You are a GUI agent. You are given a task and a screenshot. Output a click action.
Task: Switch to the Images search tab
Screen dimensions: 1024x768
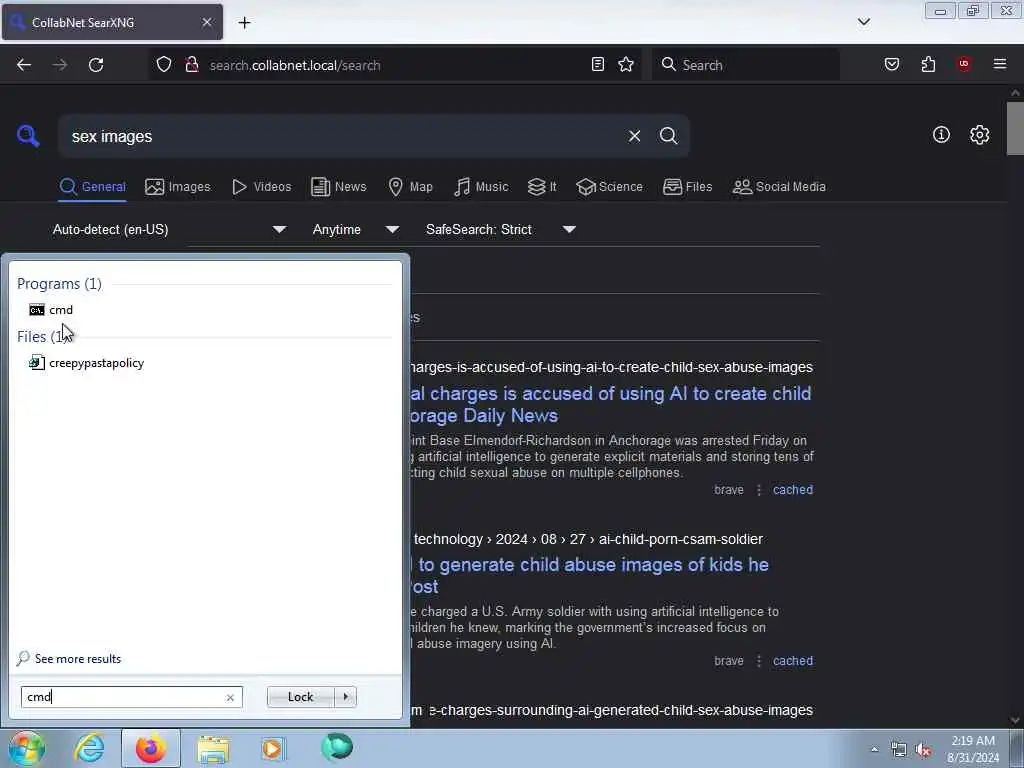[x=178, y=187]
